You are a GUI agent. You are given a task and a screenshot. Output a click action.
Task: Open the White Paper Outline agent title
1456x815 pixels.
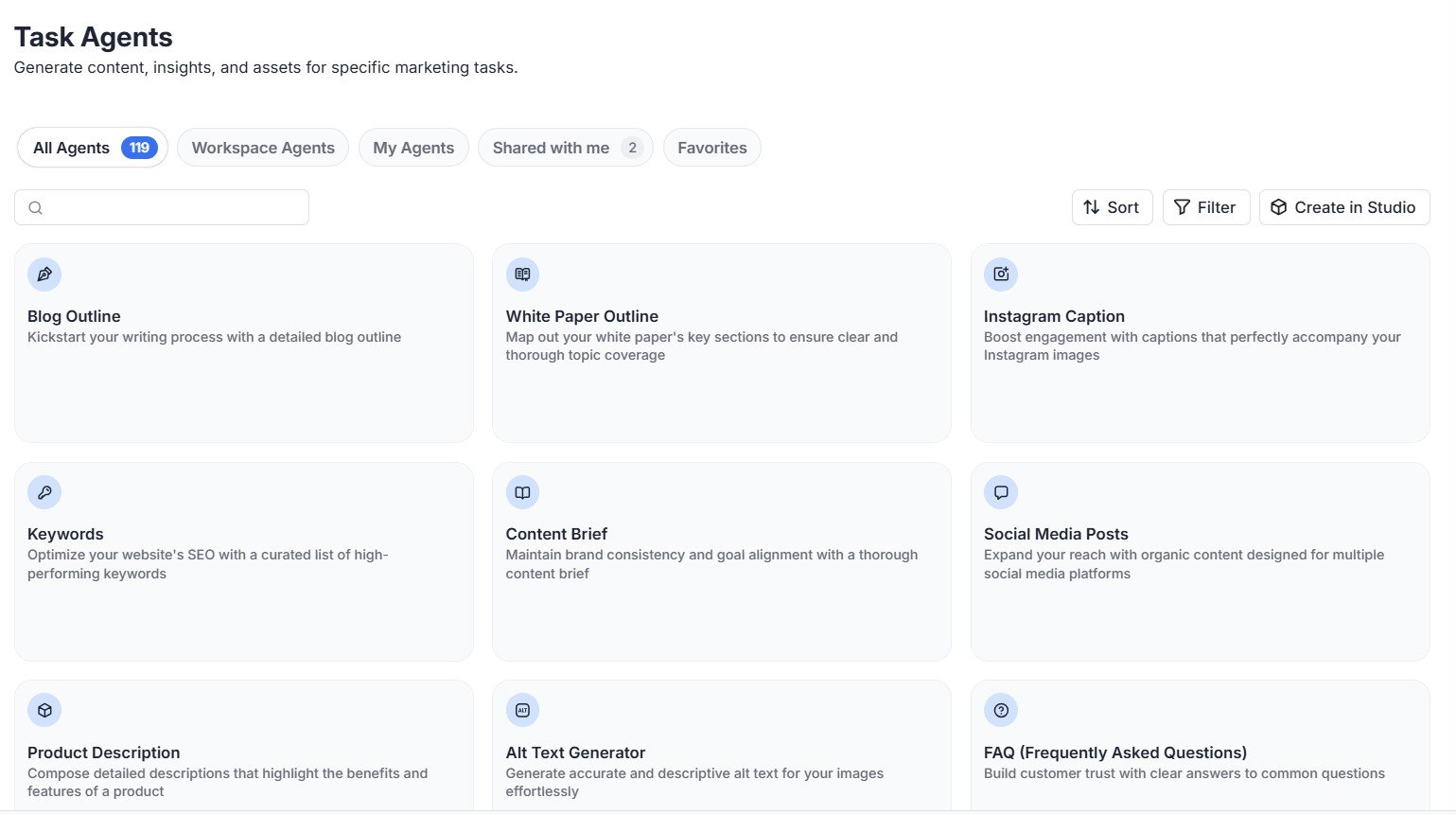click(x=582, y=316)
